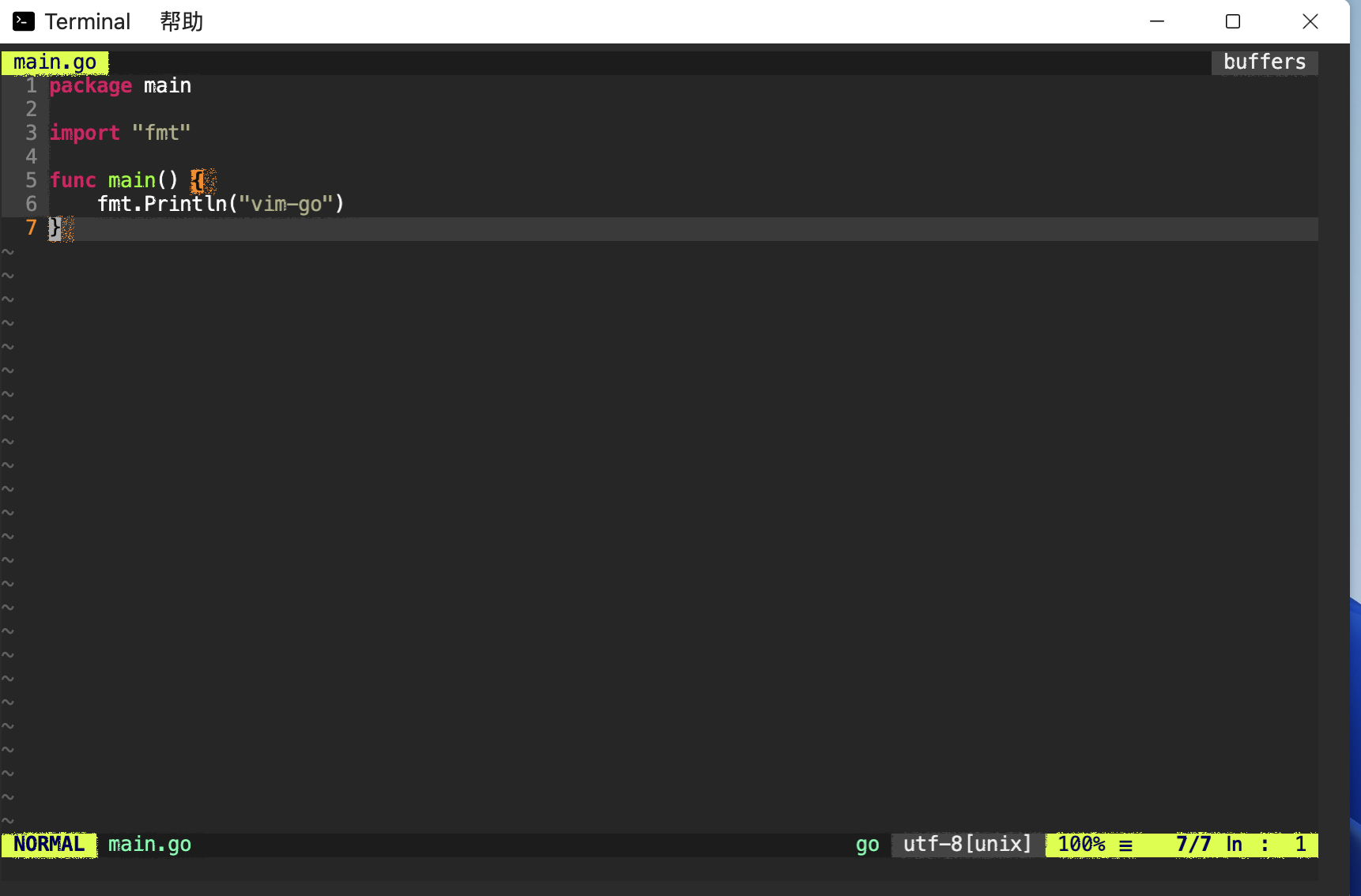Select the main.go buffer tab
Image resolution: width=1361 pixels, height=896 pixels.
point(55,62)
